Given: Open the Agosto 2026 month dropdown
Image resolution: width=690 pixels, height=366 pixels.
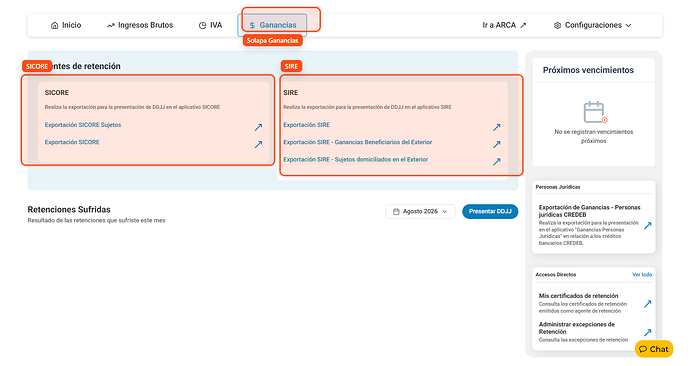Looking at the screenshot, I should tap(420, 212).
